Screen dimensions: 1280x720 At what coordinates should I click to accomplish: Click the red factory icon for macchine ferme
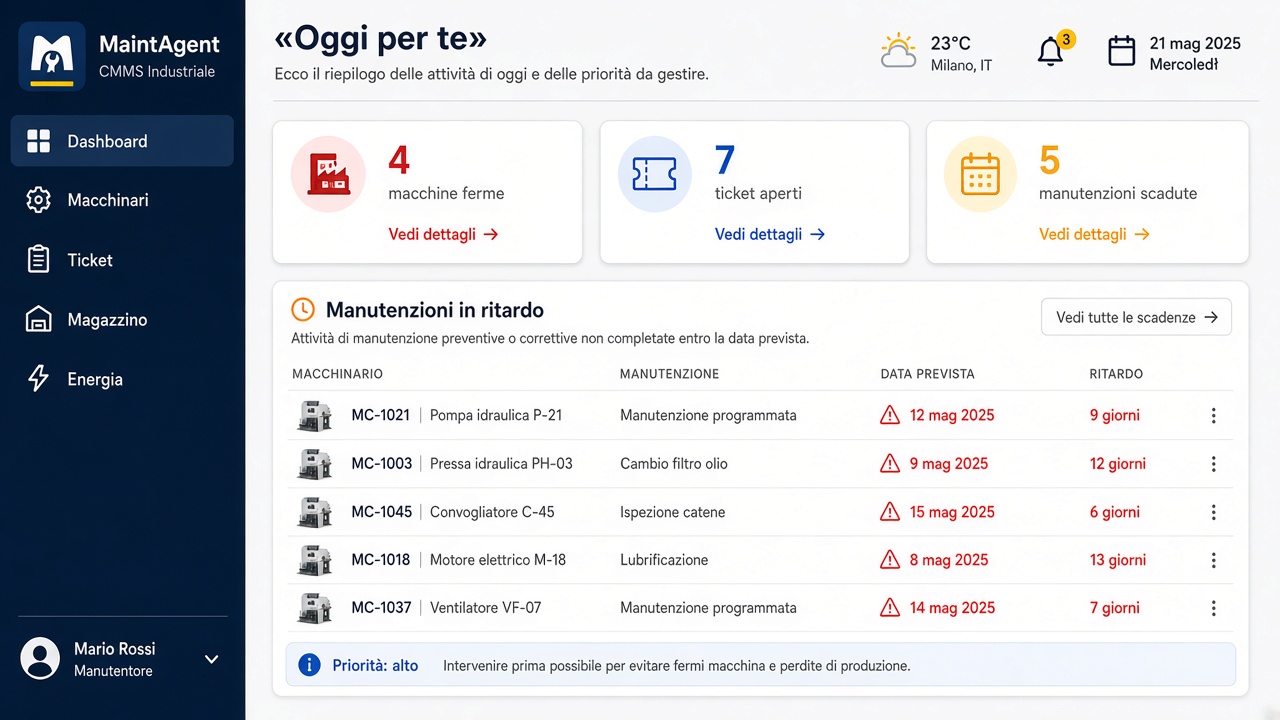pyautogui.click(x=328, y=174)
